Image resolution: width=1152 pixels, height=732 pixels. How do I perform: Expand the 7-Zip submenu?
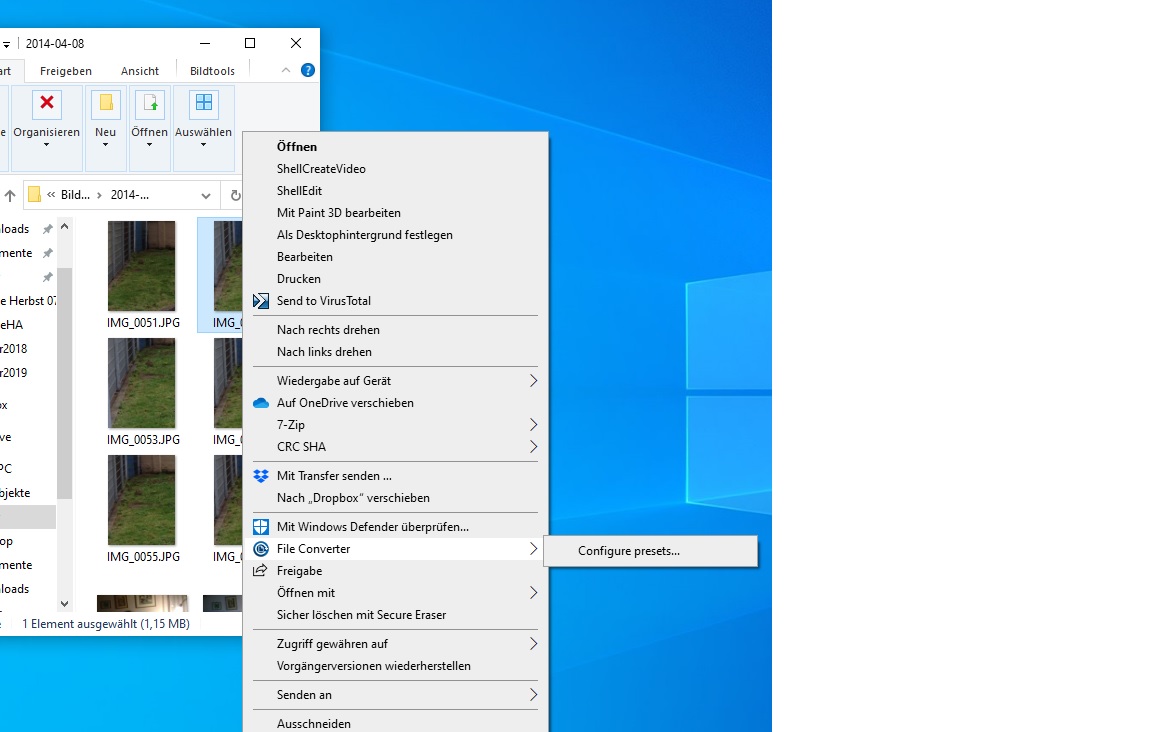[535, 425]
